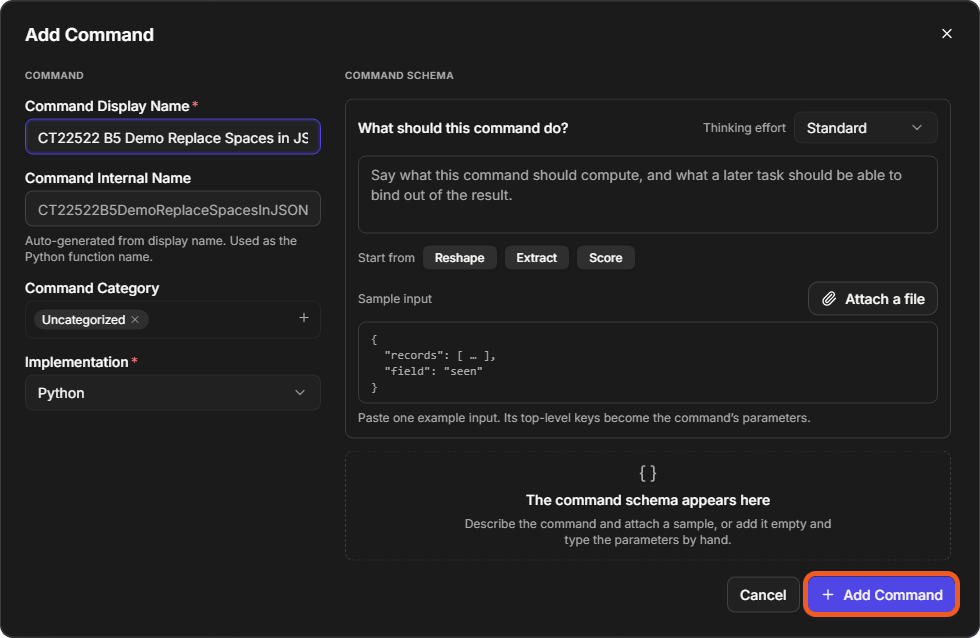Viewport: 980px width, 638px height.
Task: Choose the Score starter template
Action: point(606,258)
